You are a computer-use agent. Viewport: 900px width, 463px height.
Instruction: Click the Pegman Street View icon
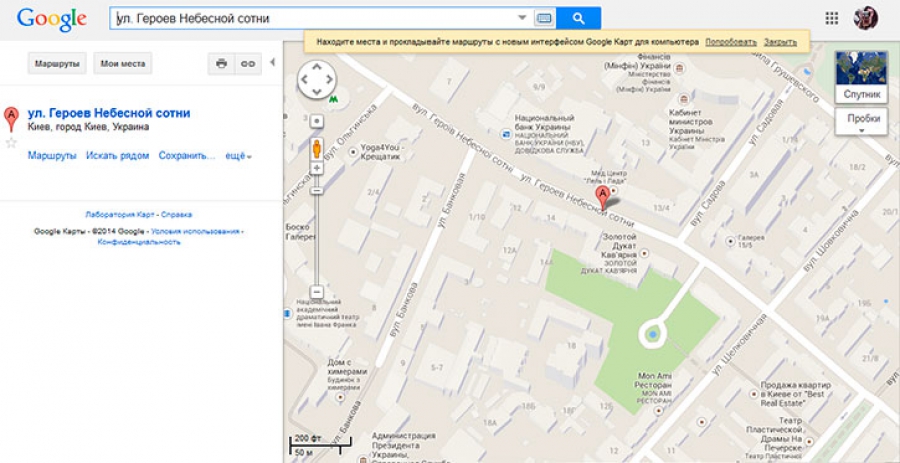point(317,149)
